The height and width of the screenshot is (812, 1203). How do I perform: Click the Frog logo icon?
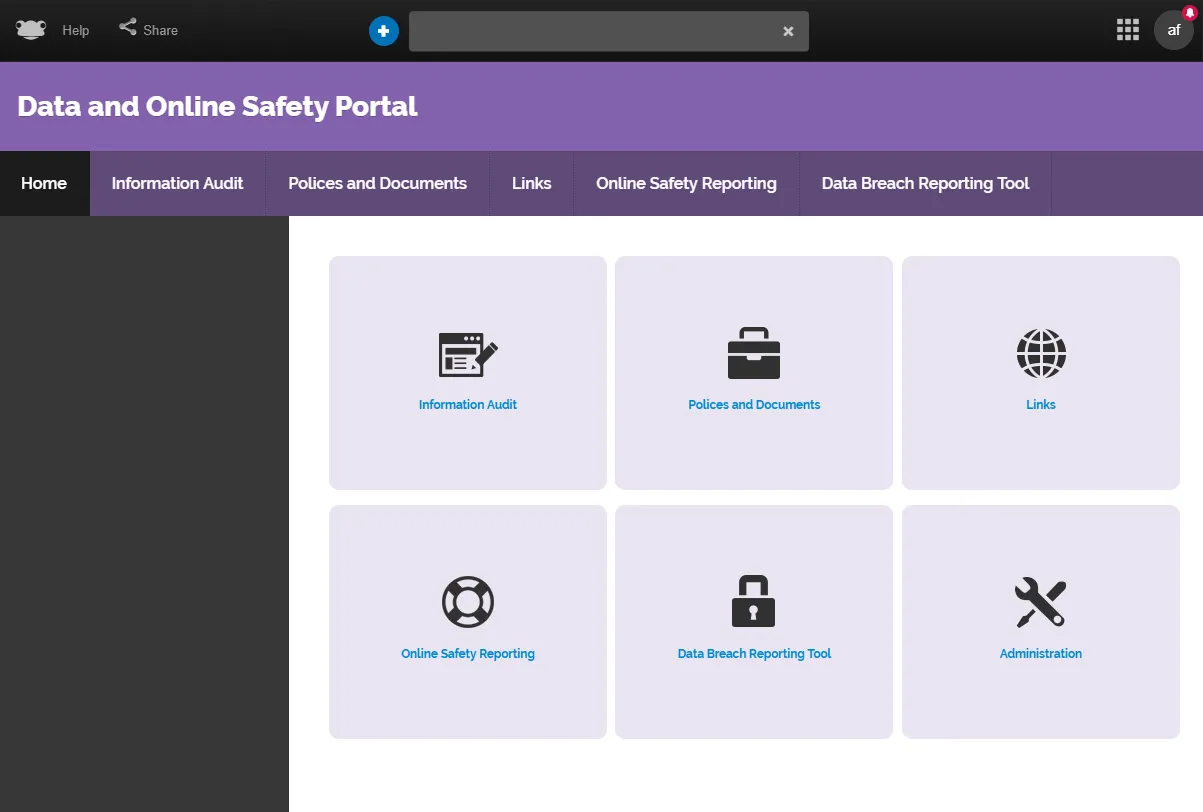(x=32, y=30)
